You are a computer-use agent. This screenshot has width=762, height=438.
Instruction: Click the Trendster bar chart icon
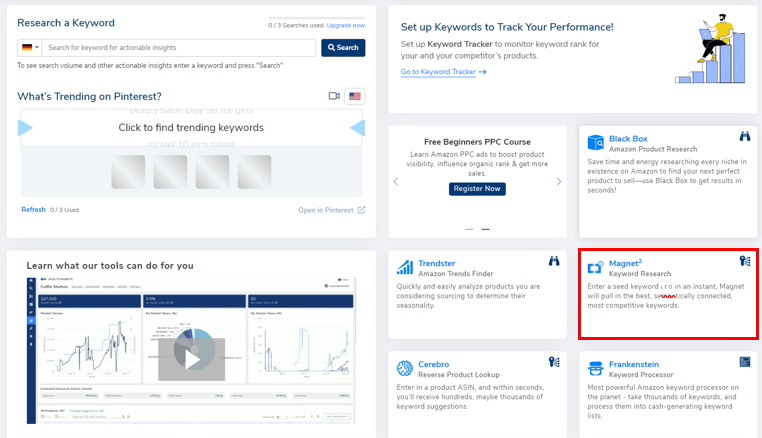[x=405, y=267]
